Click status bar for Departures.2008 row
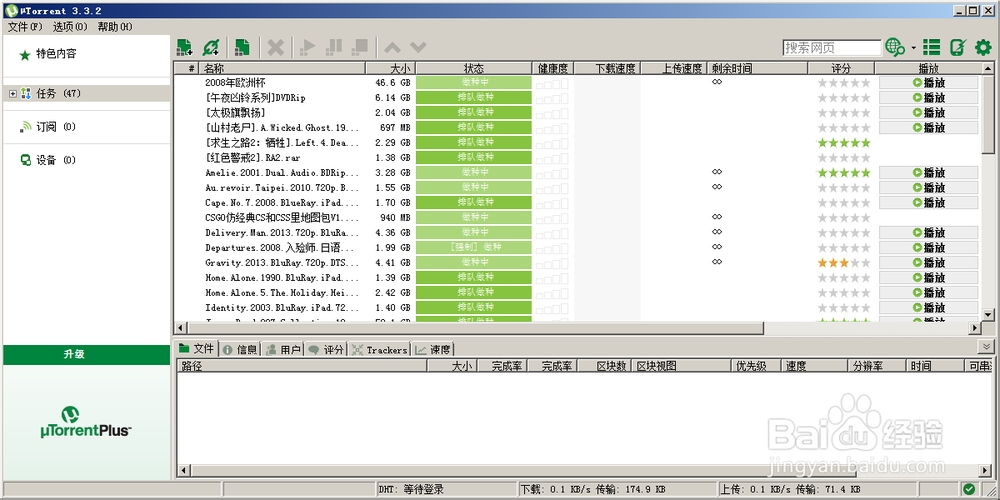The image size is (1000, 500). pos(474,247)
